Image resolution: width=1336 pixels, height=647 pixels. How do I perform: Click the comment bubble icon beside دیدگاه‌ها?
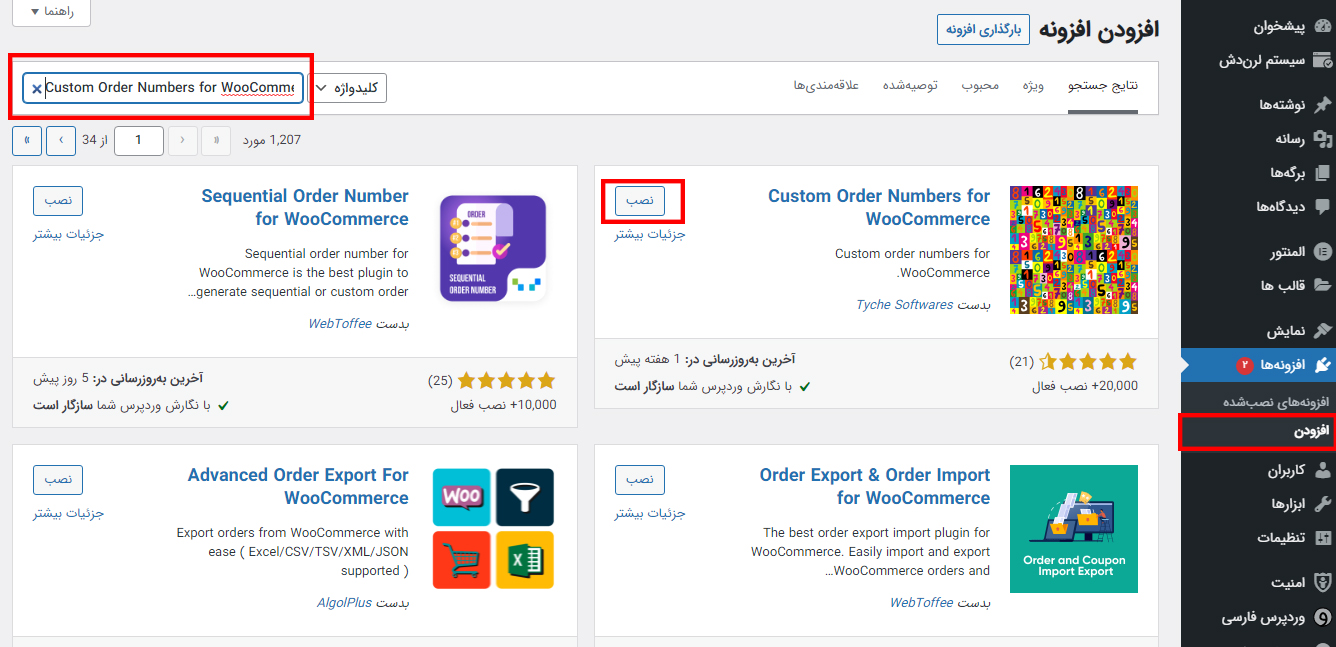pyautogui.click(x=1322, y=207)
